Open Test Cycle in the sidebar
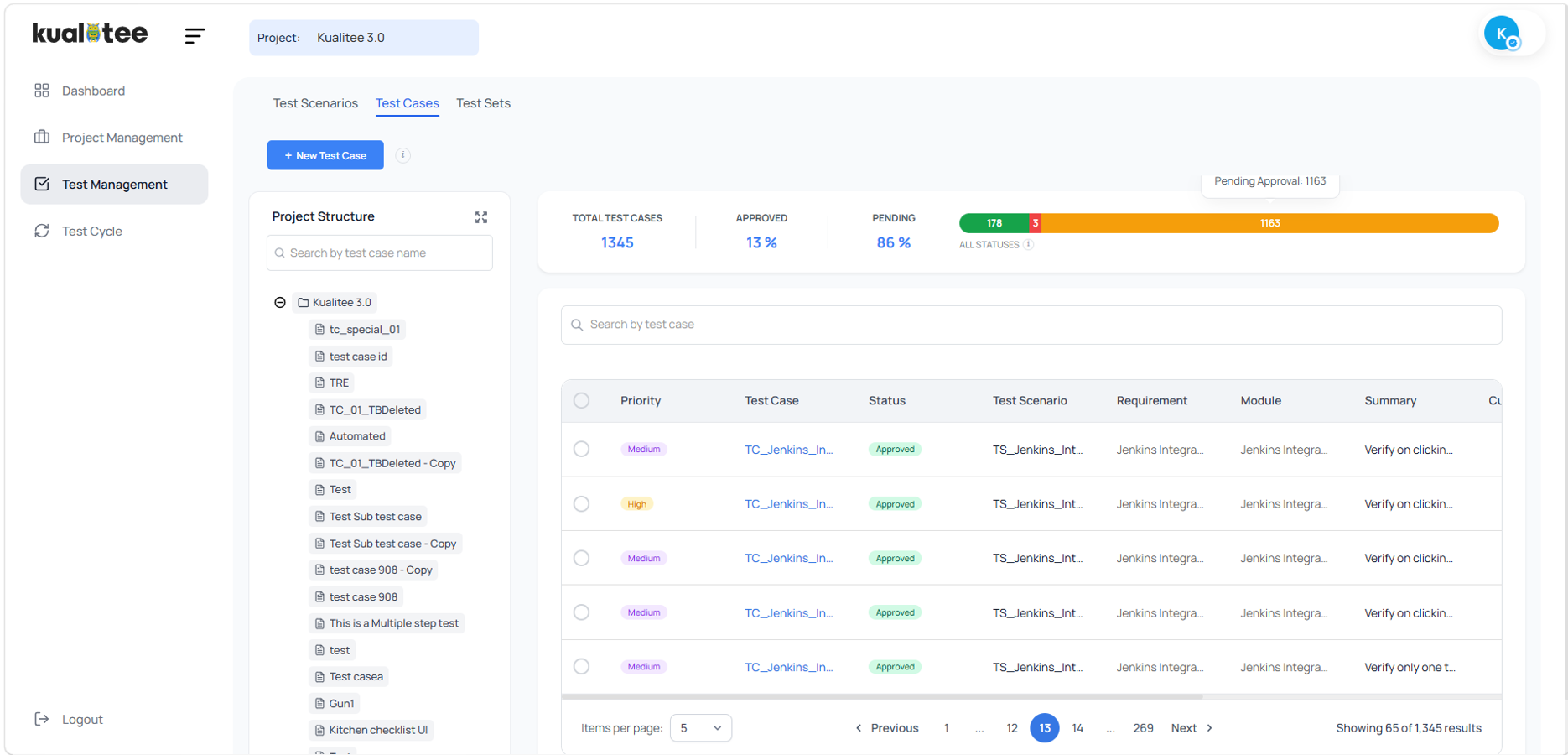Image resolution: width=1568 pixels, height=755 pixels. click(114, 231)
